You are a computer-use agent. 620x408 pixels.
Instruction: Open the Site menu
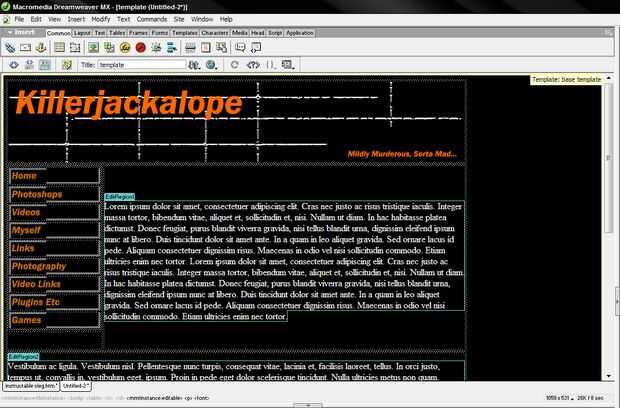(x=179, y=19)
